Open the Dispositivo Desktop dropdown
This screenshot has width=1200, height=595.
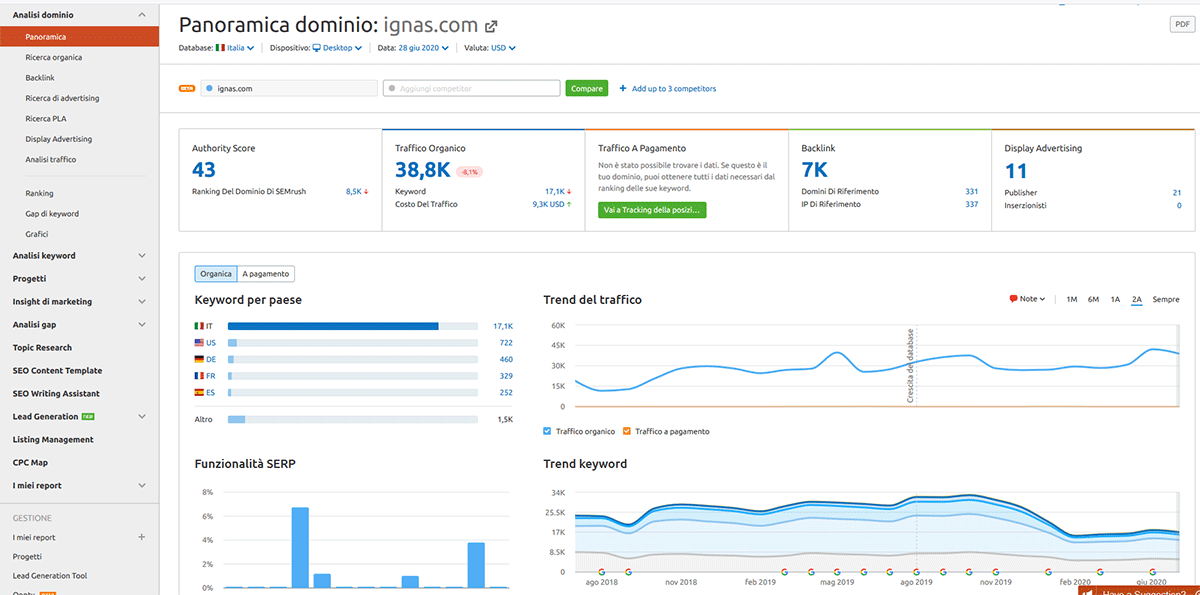(x=337, y=47)
